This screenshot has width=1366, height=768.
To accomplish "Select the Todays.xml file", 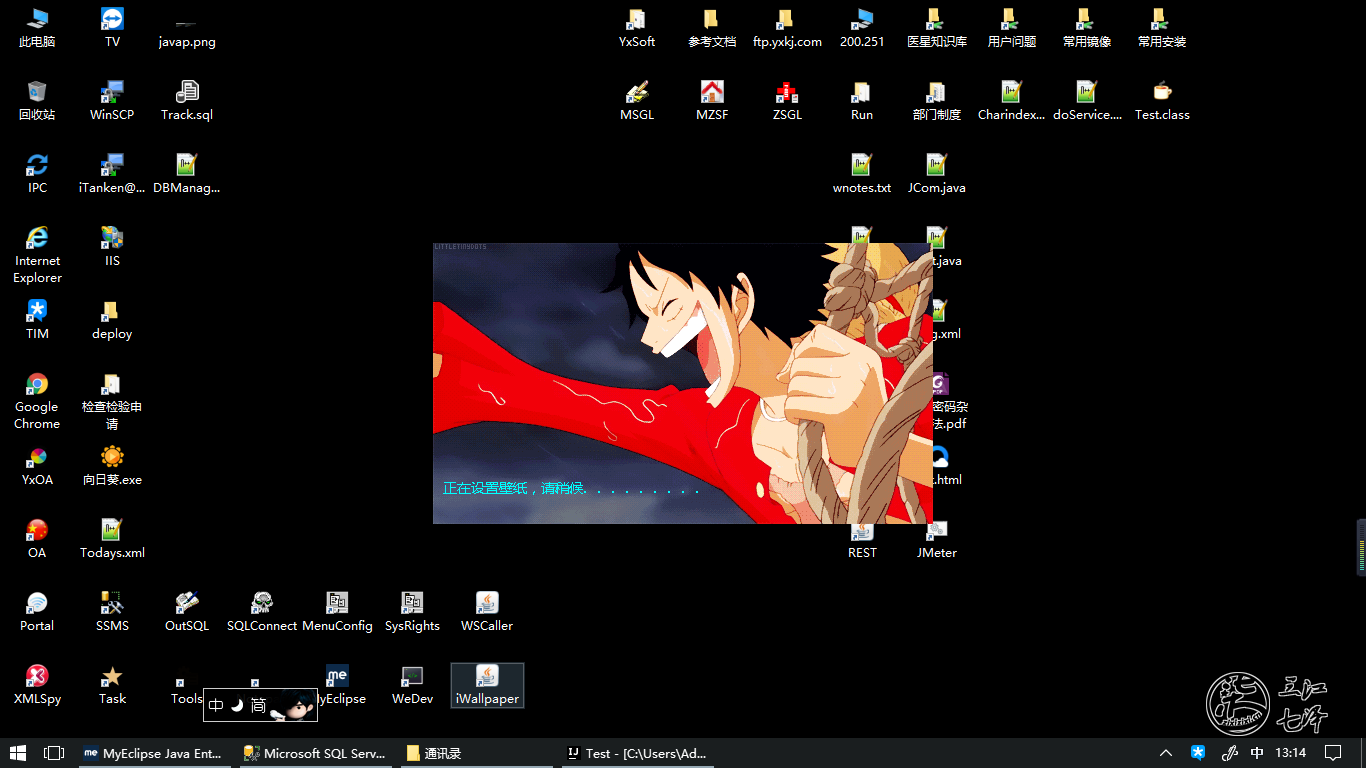I will [x=112, y=539].
